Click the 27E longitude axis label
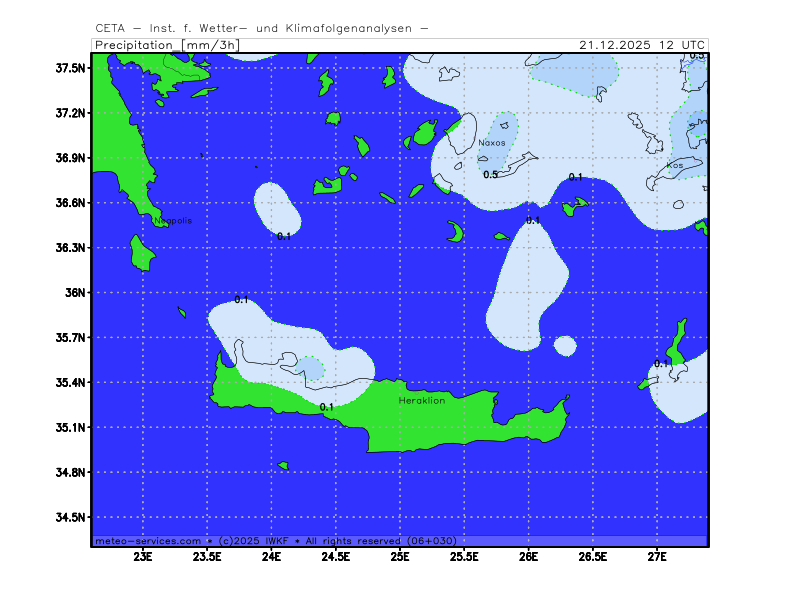The width and height of the screenshot is (800, 600). [x=657, y=557]
